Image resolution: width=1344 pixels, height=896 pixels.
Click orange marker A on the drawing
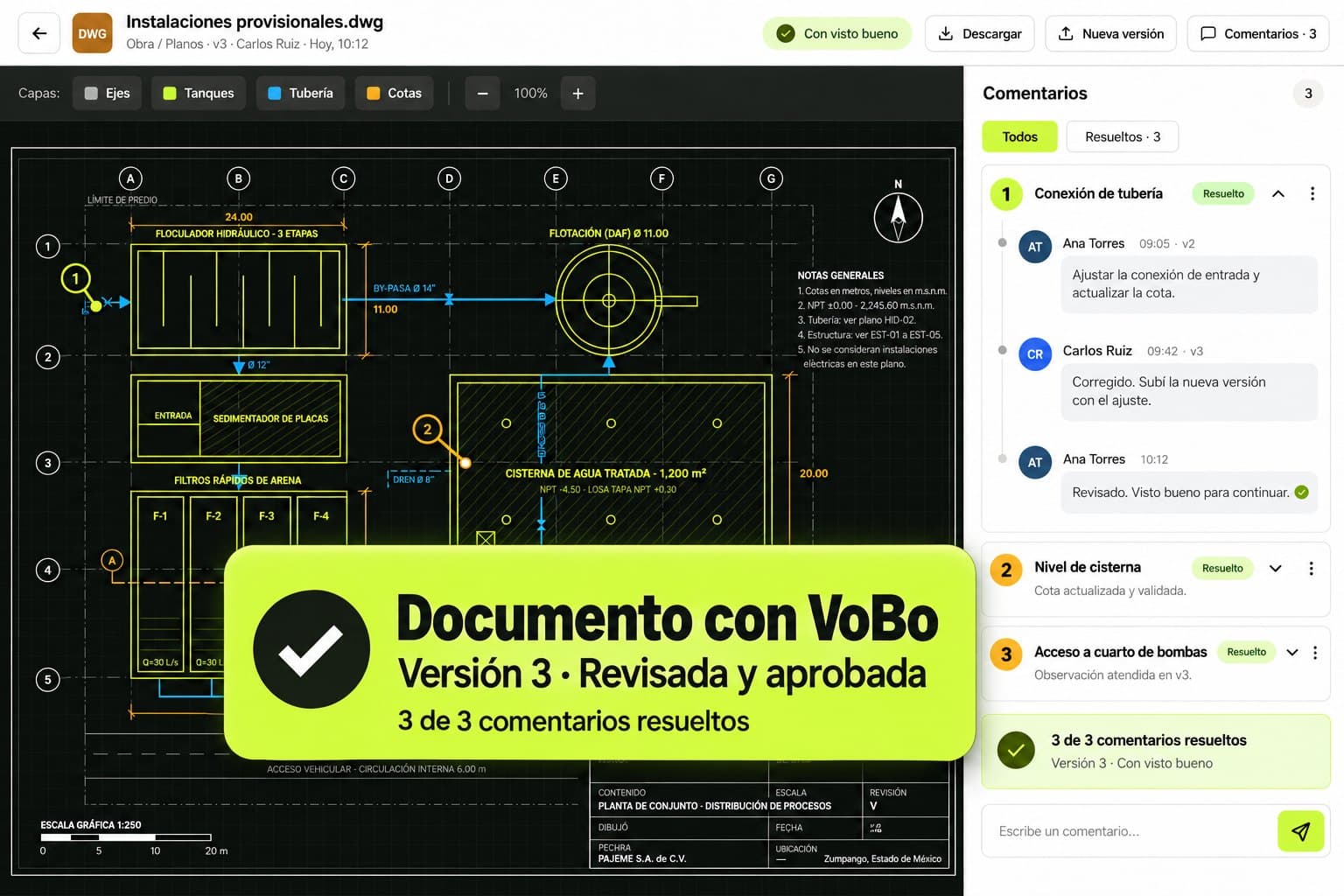tap(112, 560)
